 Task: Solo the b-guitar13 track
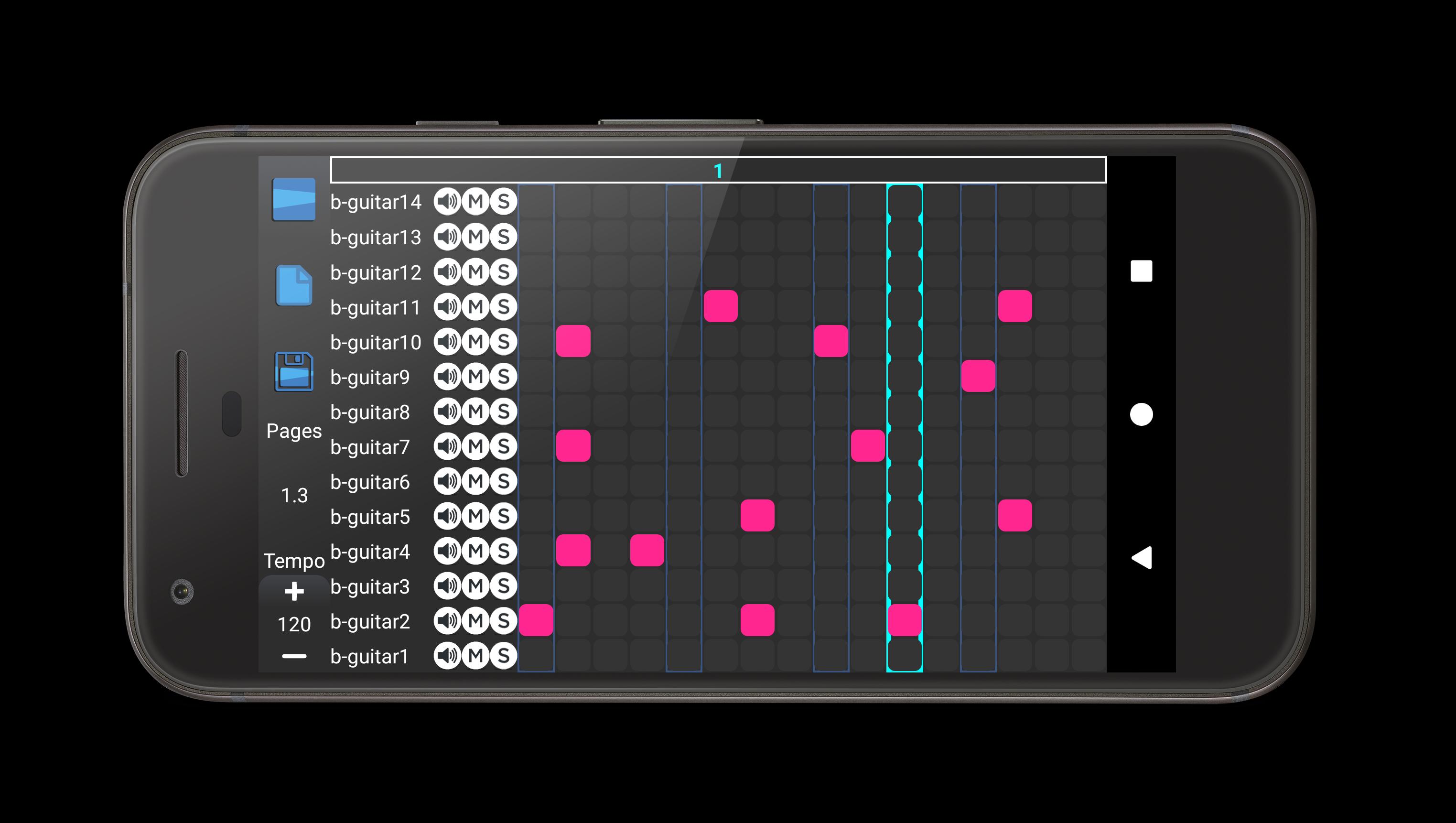coord(503,237)
